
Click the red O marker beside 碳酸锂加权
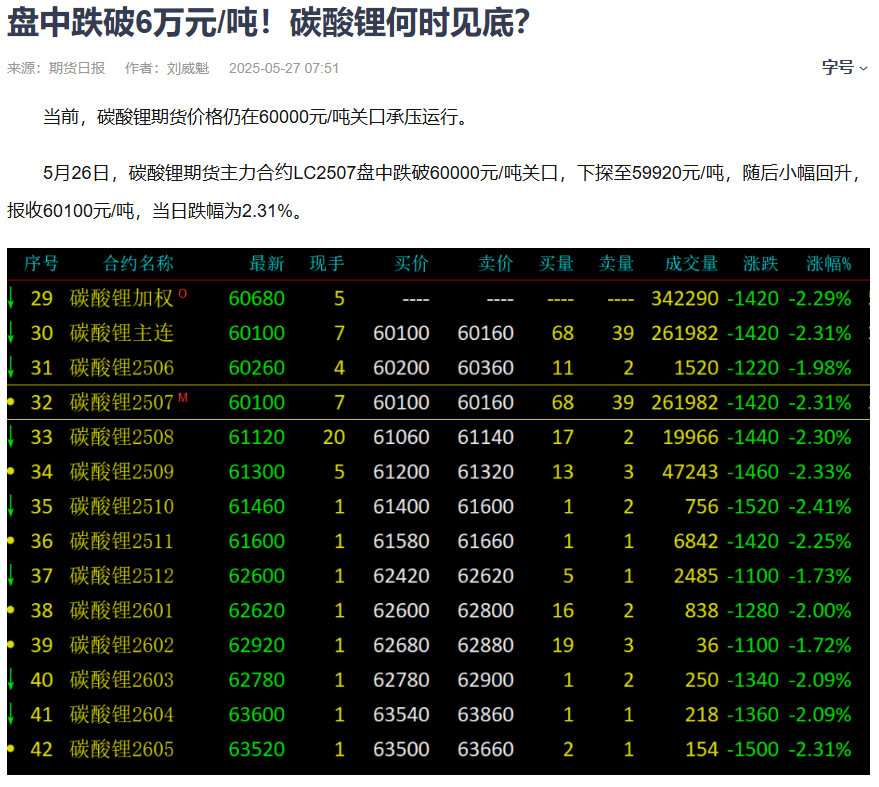[x=183, y=293]
